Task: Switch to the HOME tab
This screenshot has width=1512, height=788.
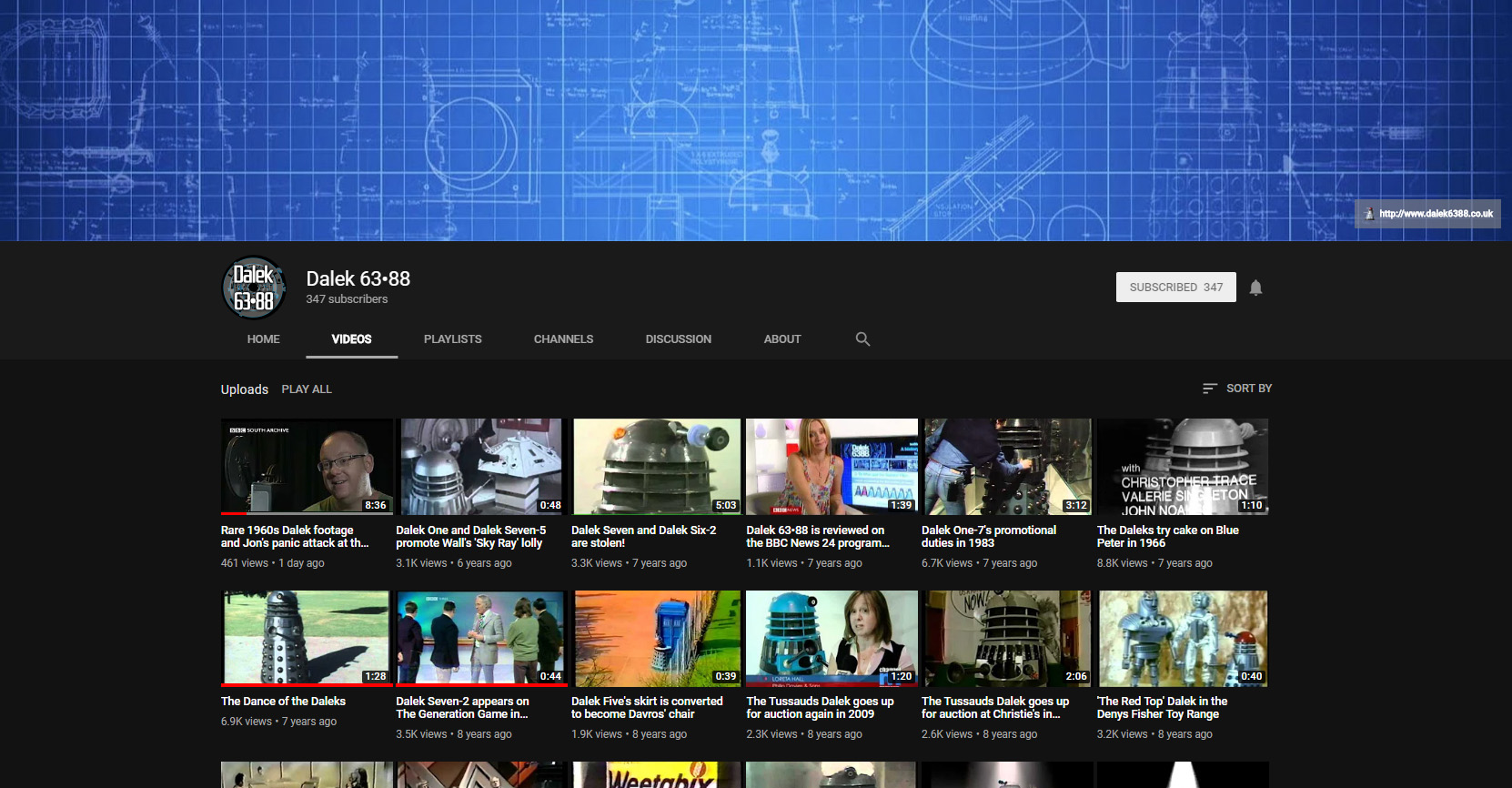Action: point(263,338)
